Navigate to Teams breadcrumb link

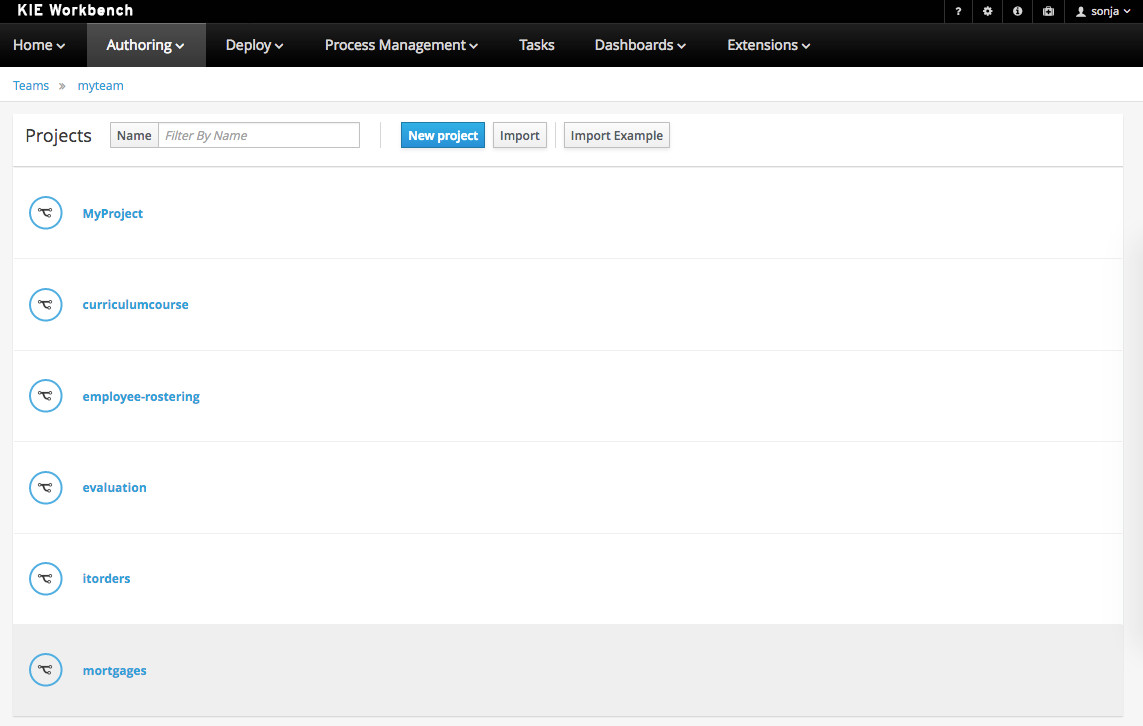point(31,86)
